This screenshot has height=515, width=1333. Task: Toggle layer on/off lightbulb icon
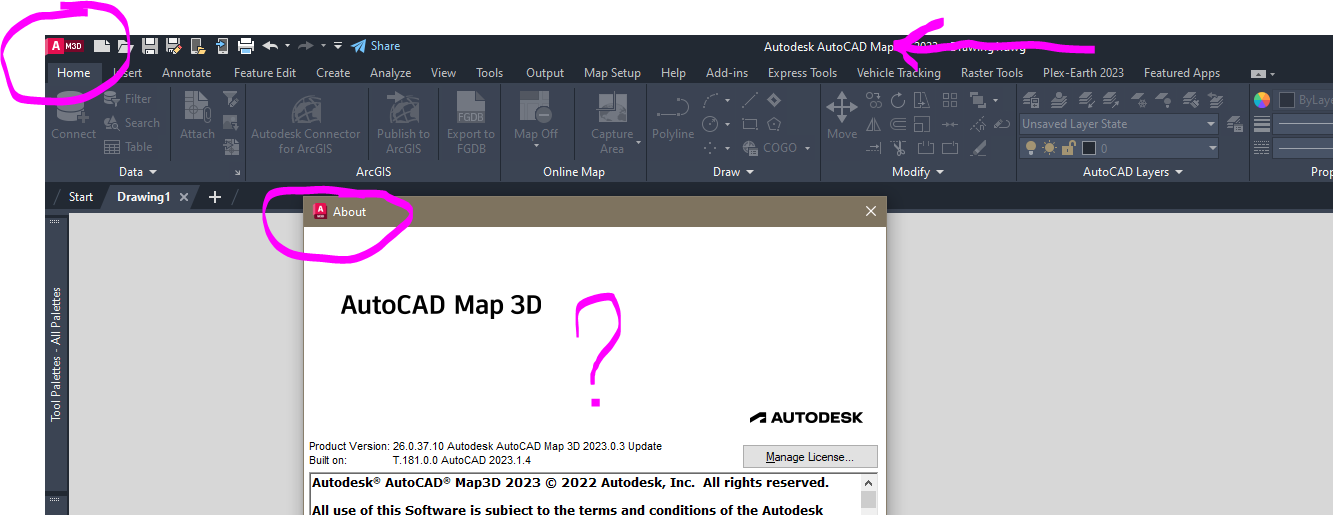tap(1030, 148)
